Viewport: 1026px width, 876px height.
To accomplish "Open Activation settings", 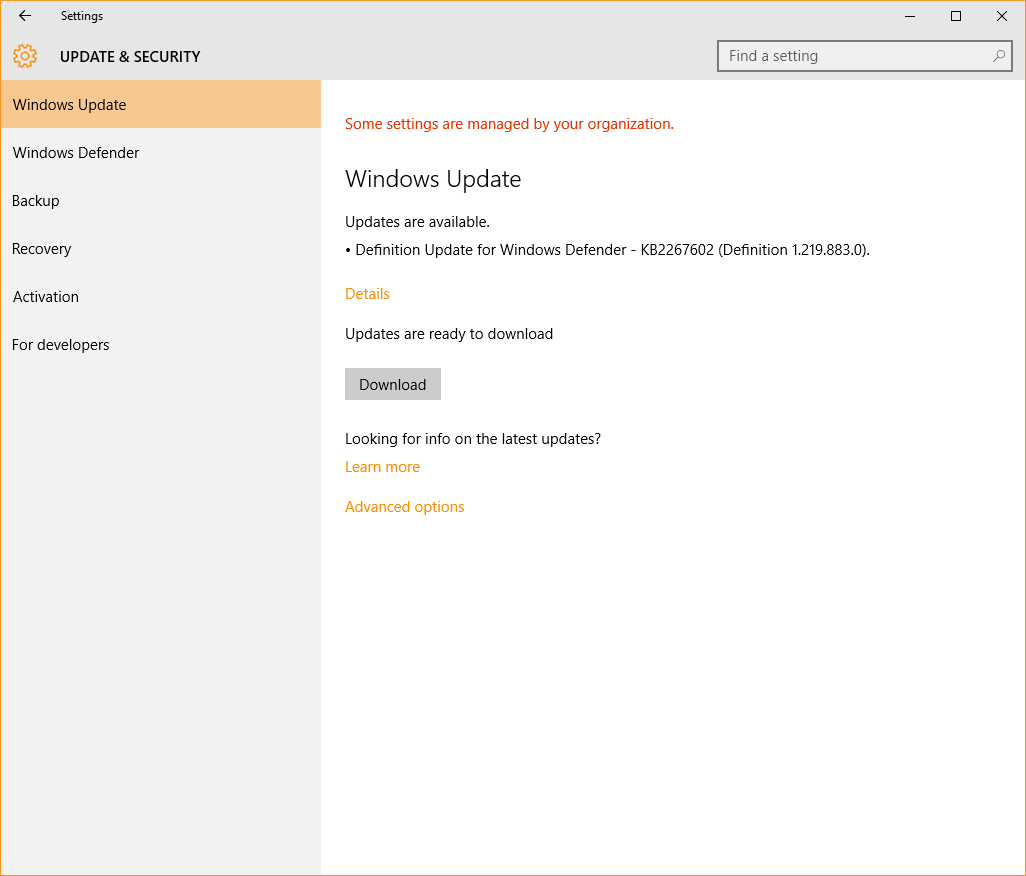I will (x=160, y=297).
